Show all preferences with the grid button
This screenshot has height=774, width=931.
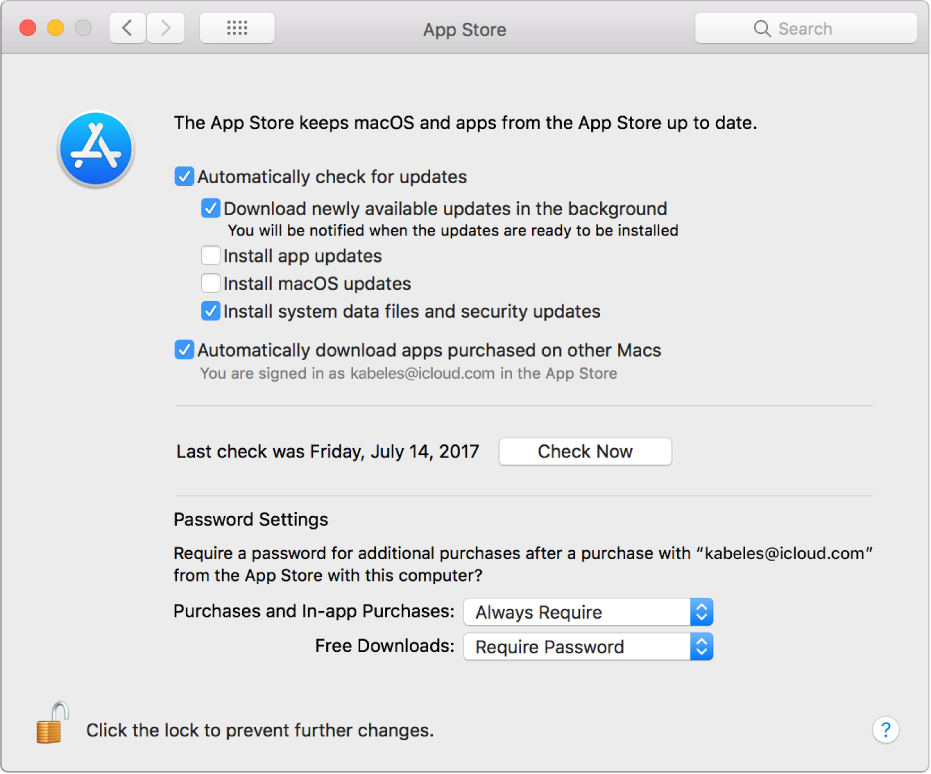[x=237, y=28]
